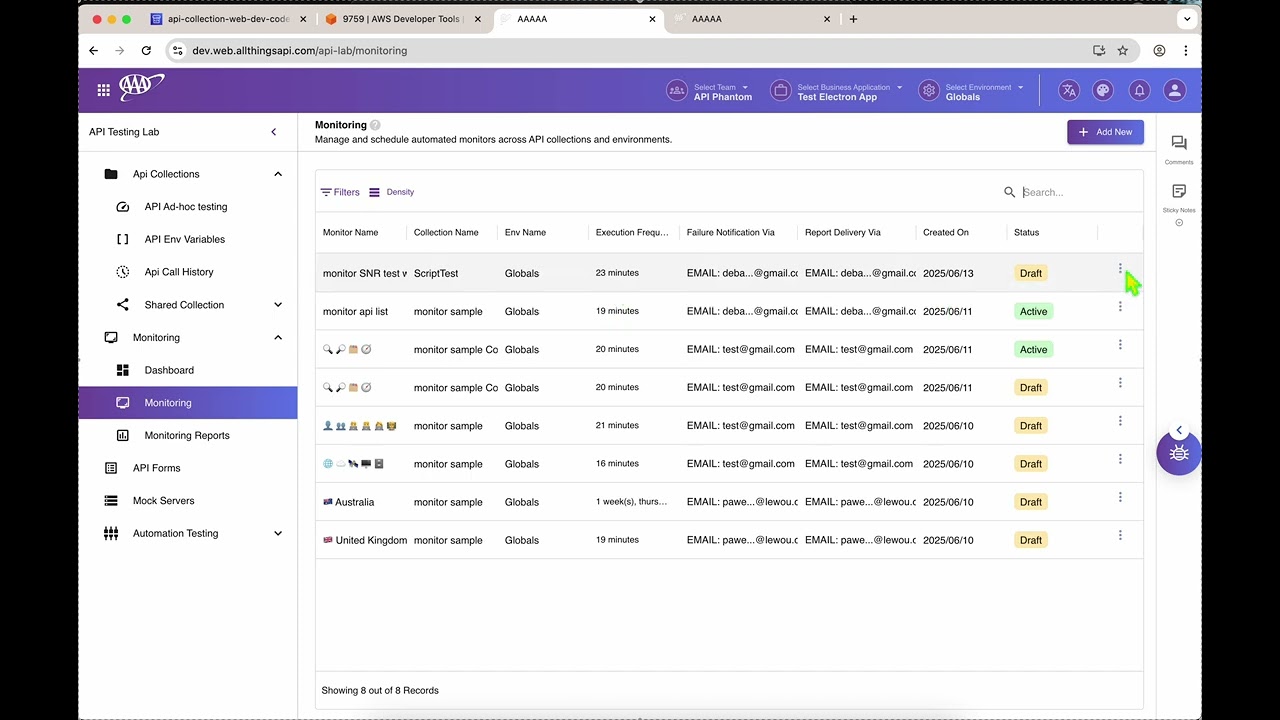
Task: Open row menu for 21 minutes monitor
Action: 1120,421
